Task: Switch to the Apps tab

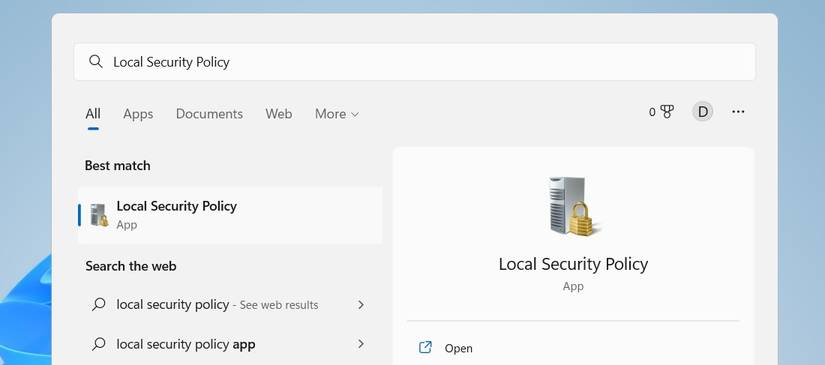Action: pyautogui.click(x=138, y=114)
